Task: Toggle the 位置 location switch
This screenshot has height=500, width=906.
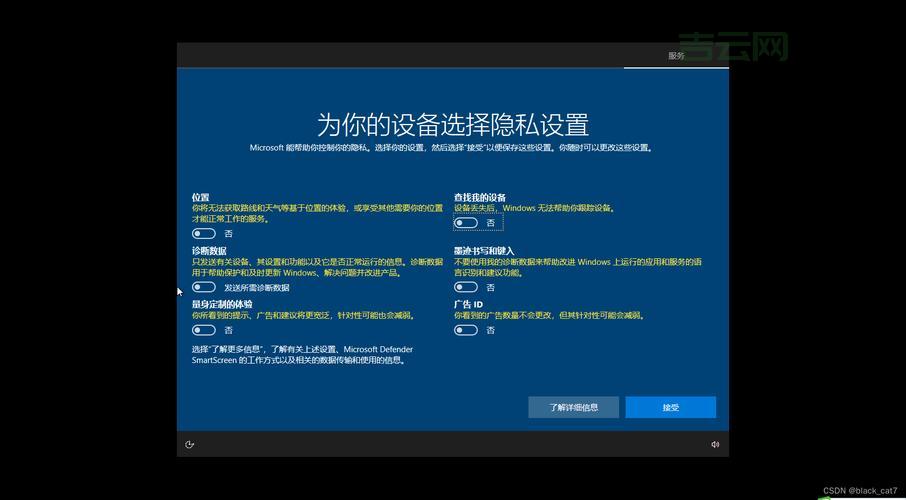Action: click(x=204, y=234)
